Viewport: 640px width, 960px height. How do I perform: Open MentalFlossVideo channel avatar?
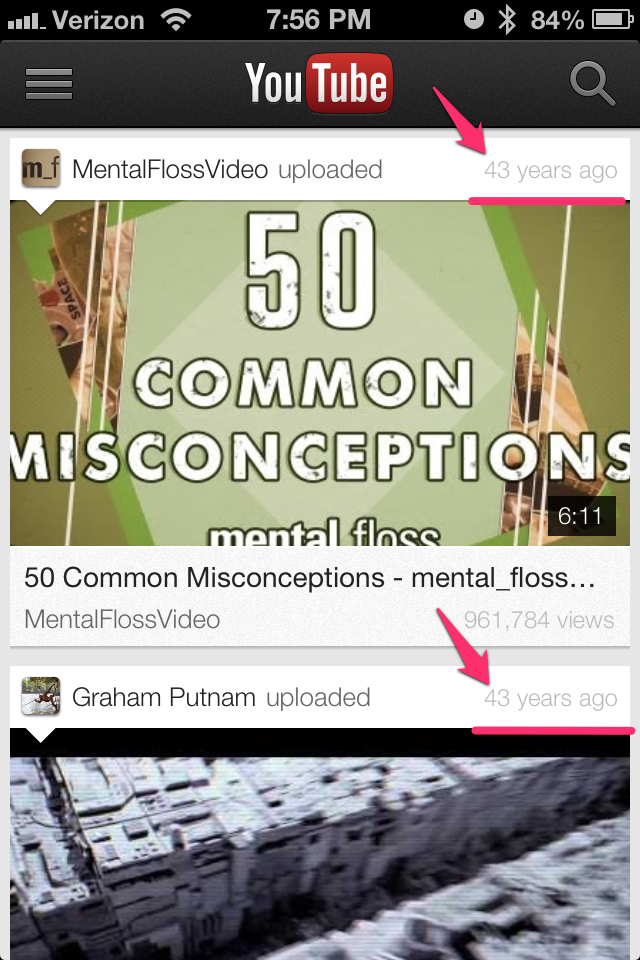pos(41,168)
